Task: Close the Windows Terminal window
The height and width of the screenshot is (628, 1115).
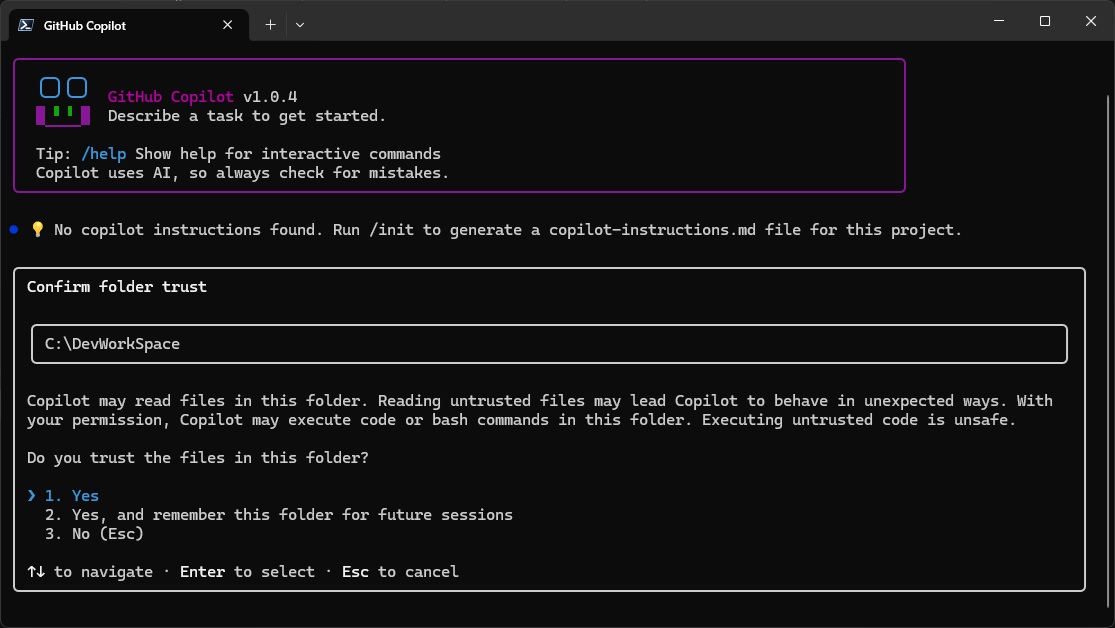Action: point(1091,21)
